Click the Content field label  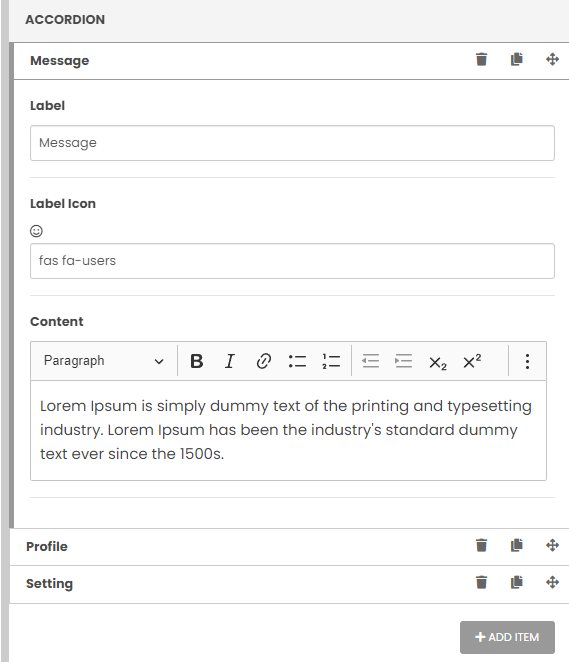coord(57,321)
